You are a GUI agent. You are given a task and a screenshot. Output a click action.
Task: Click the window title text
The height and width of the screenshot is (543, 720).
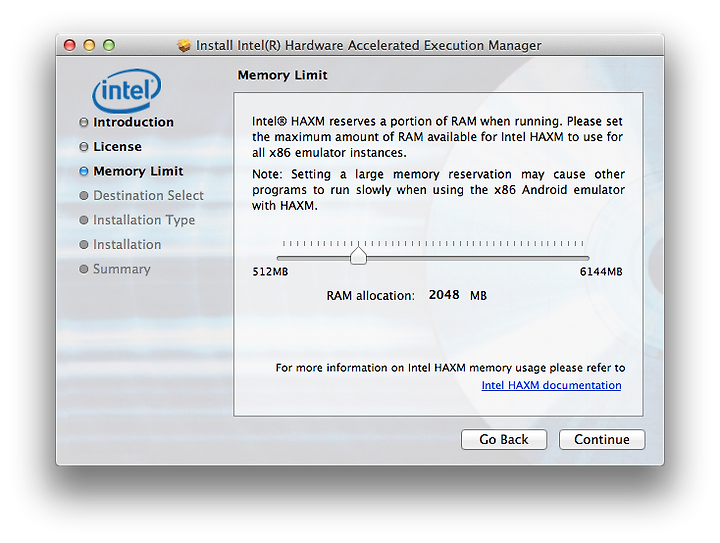[369, 45]
